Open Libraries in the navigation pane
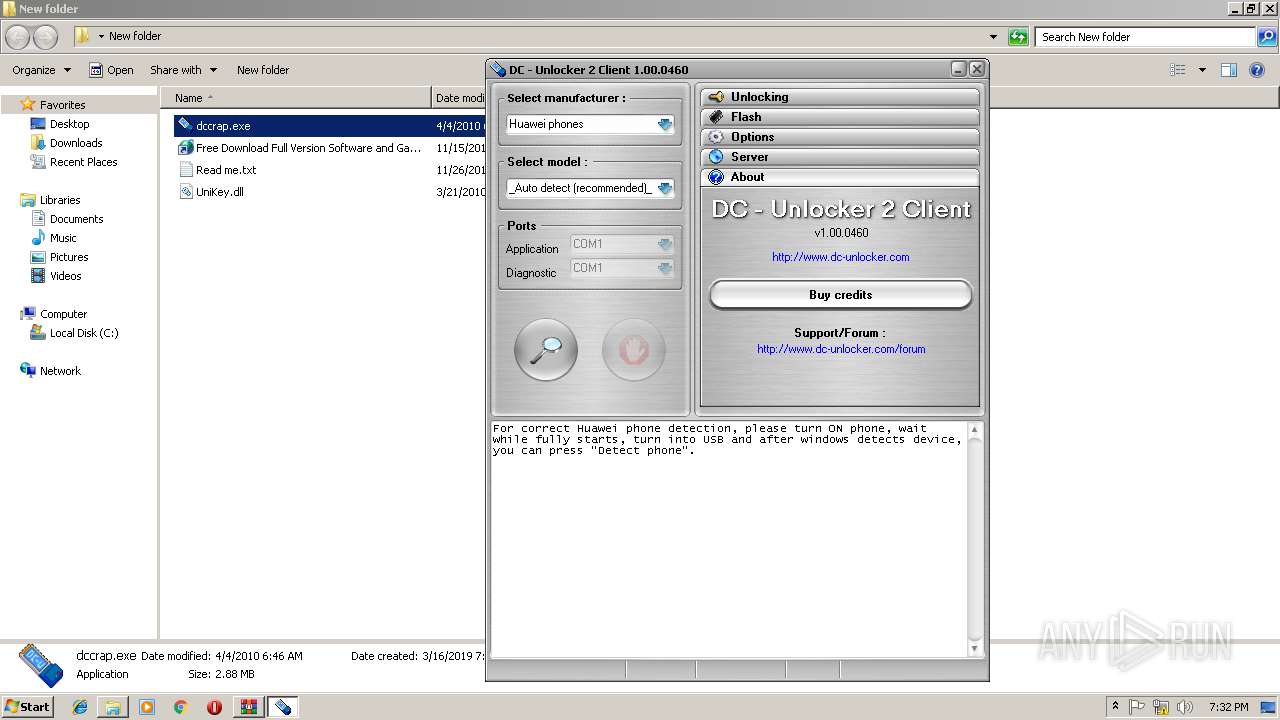 pos(60,200)
